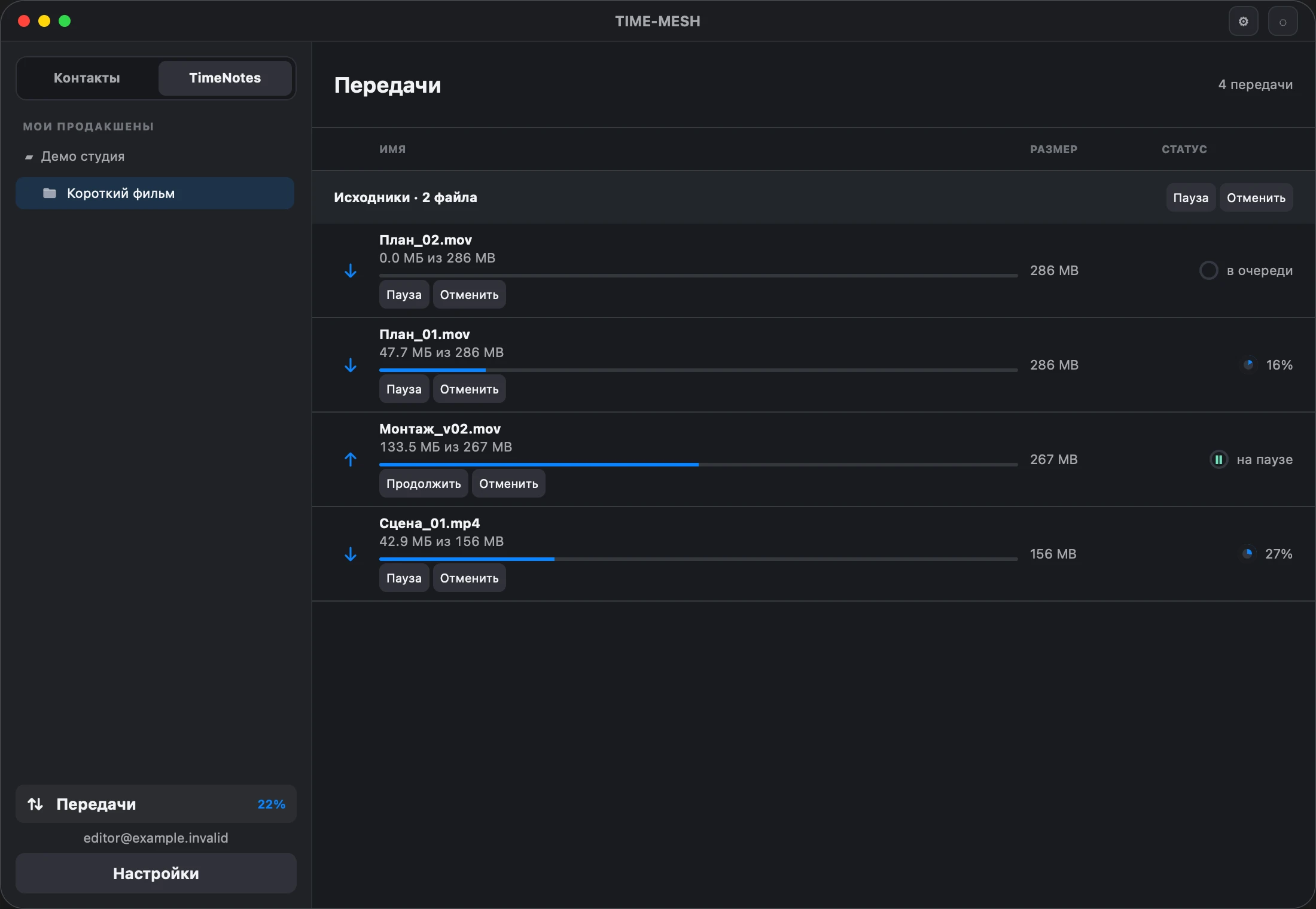Click the Сцена_01.mp4 file name
This screenshot has width=1316, height=909.
[429, 523]
